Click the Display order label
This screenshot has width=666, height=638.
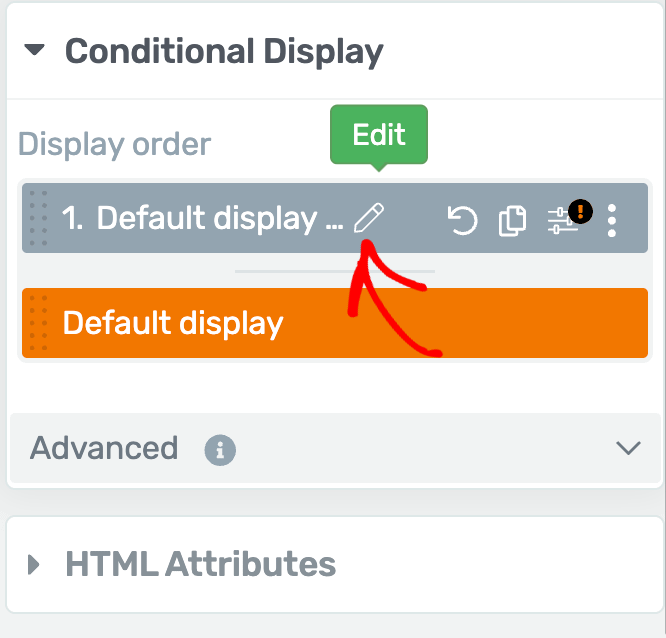pos(114,144)
